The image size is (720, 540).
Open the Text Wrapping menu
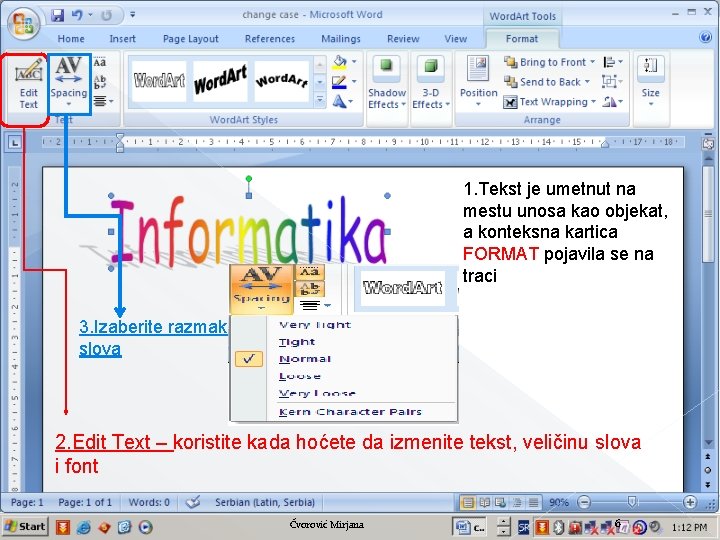(549, 102)
